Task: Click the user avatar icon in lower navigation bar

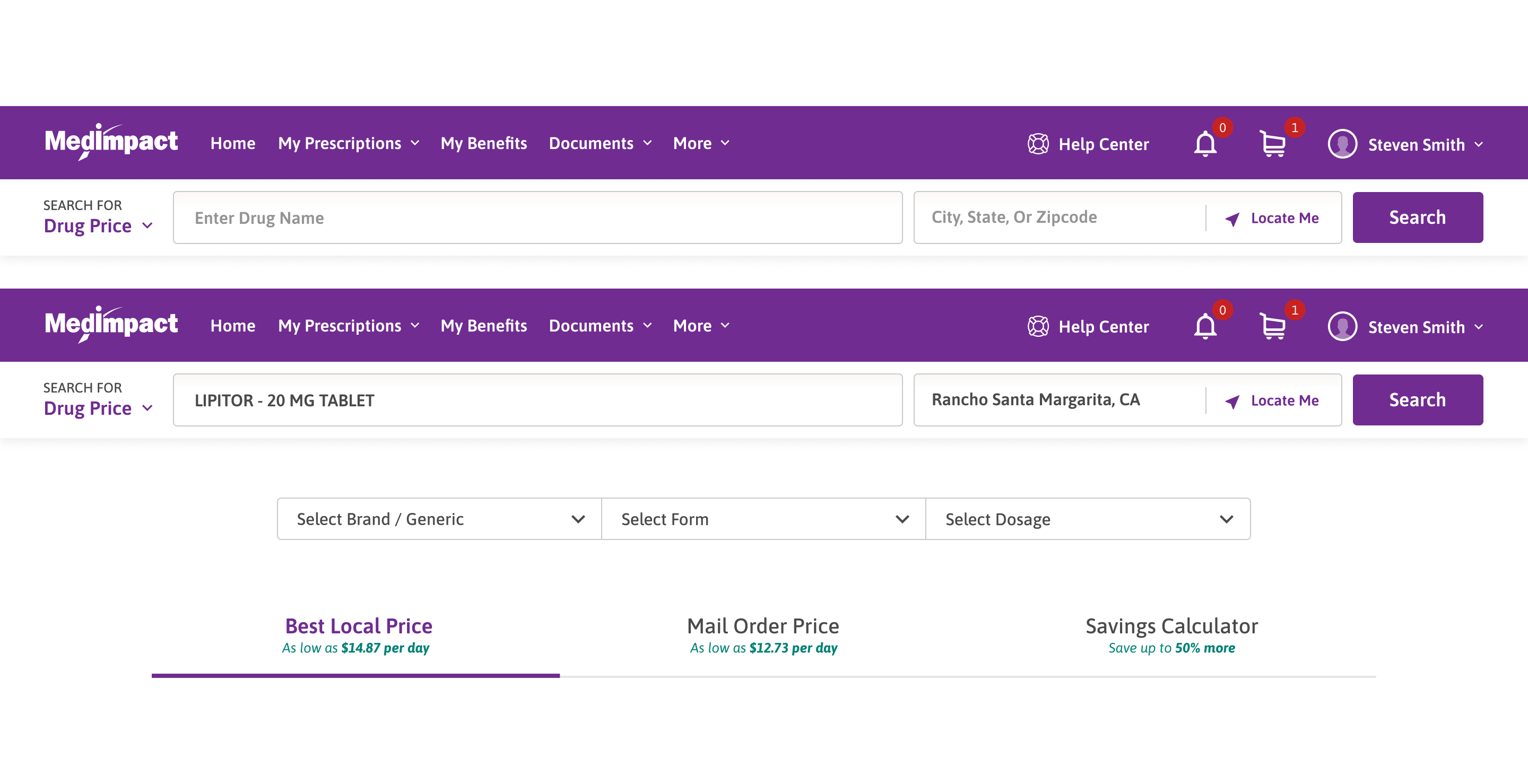Action: pos(1342,326)
